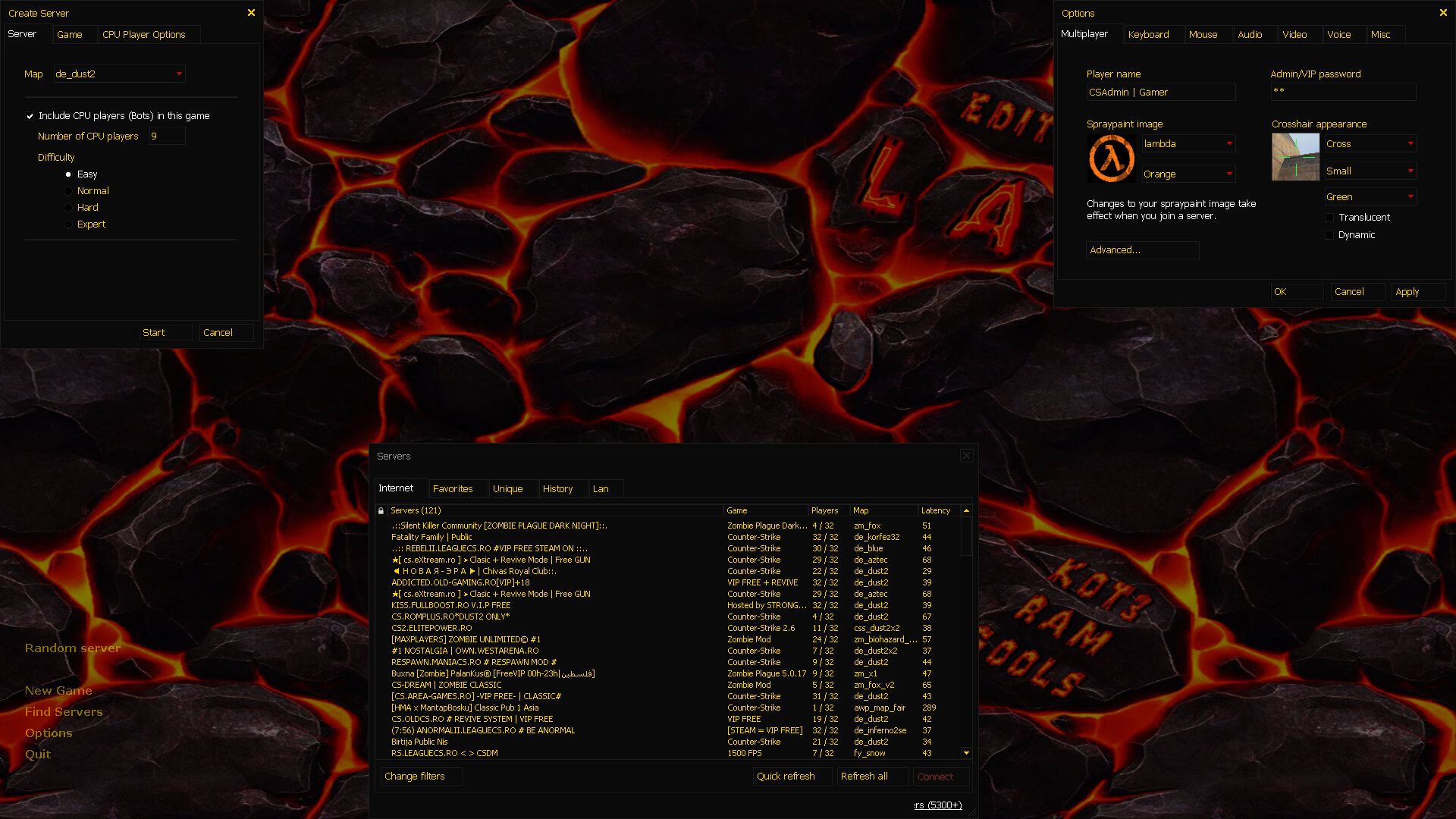This screenshot has width=1456, height=819.
Task: Open Options from main menu
Action: 49,733
